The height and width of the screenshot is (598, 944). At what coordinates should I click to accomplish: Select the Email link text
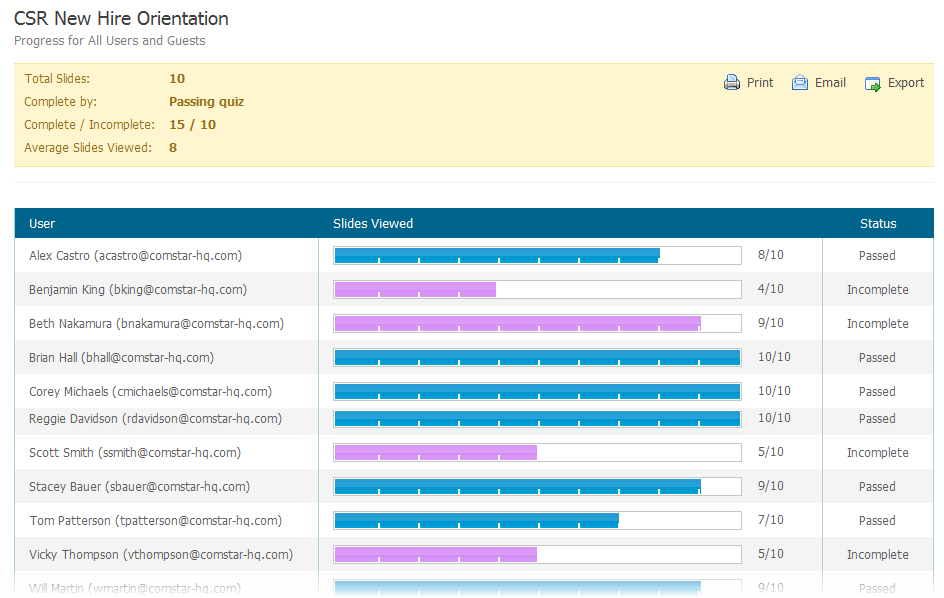(x=830, y=83)
